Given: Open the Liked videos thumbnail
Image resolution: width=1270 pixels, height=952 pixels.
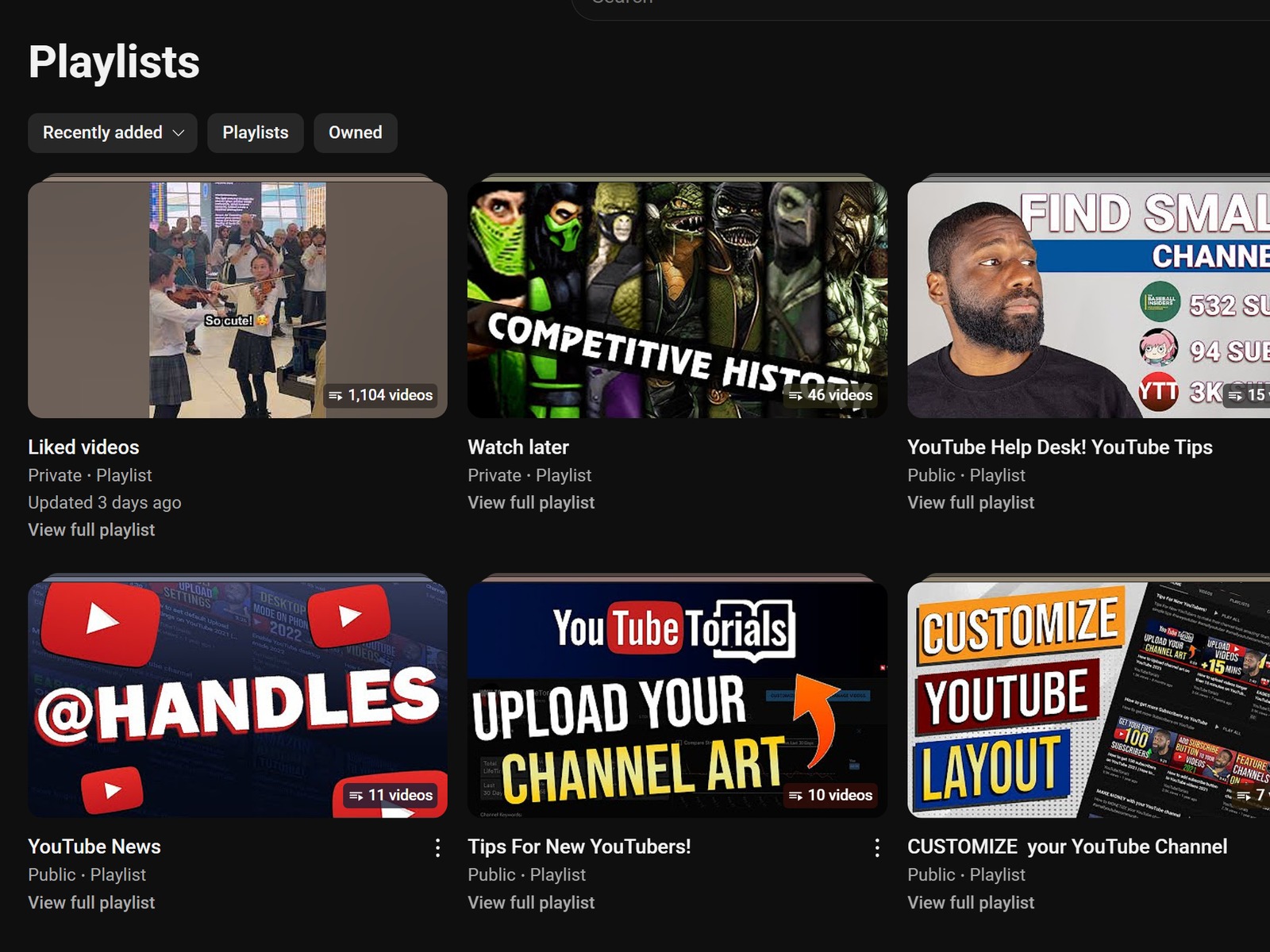Looking at the screenshot, I should 237,299.
